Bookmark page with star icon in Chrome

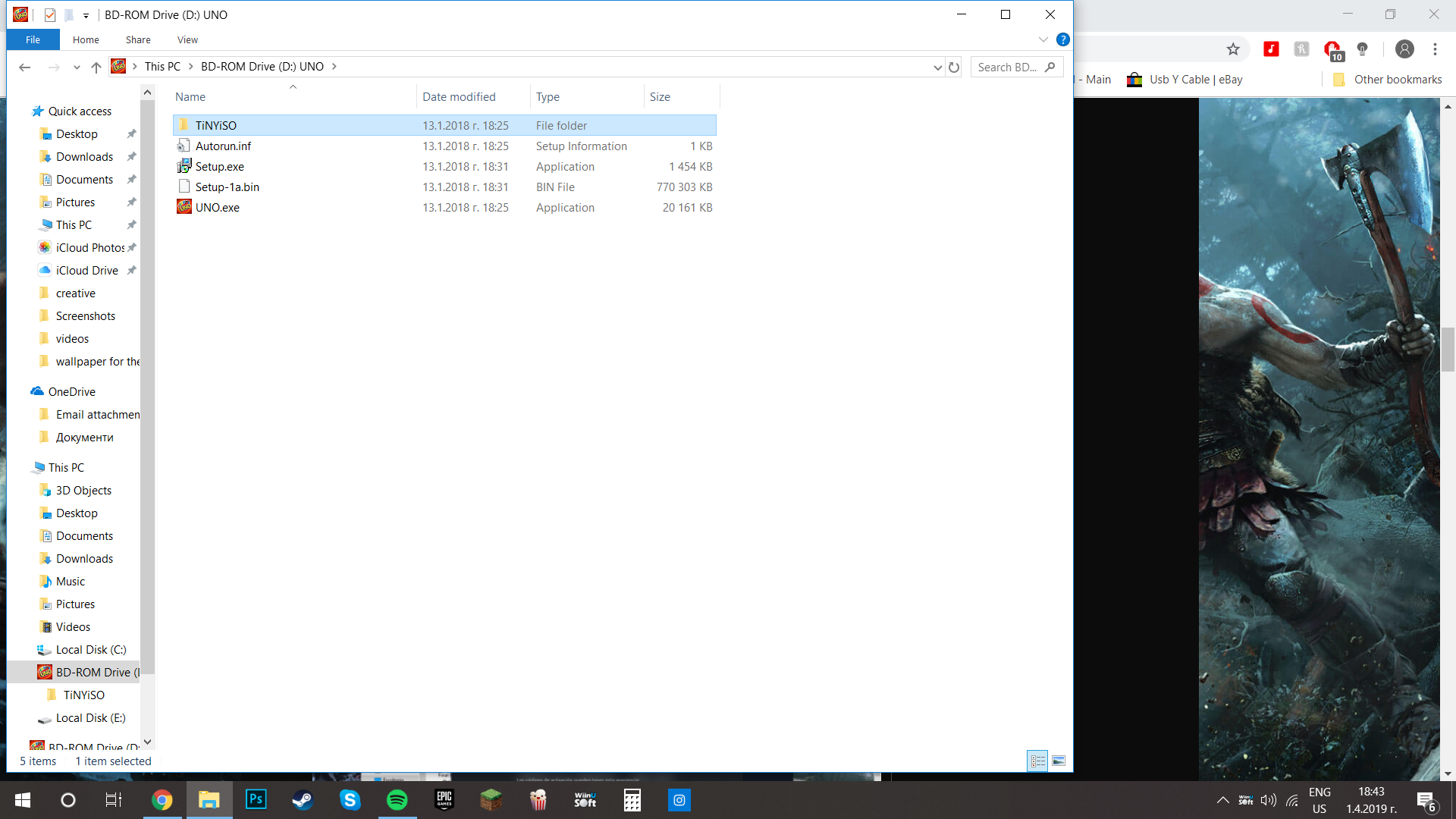coord(1233,49)
